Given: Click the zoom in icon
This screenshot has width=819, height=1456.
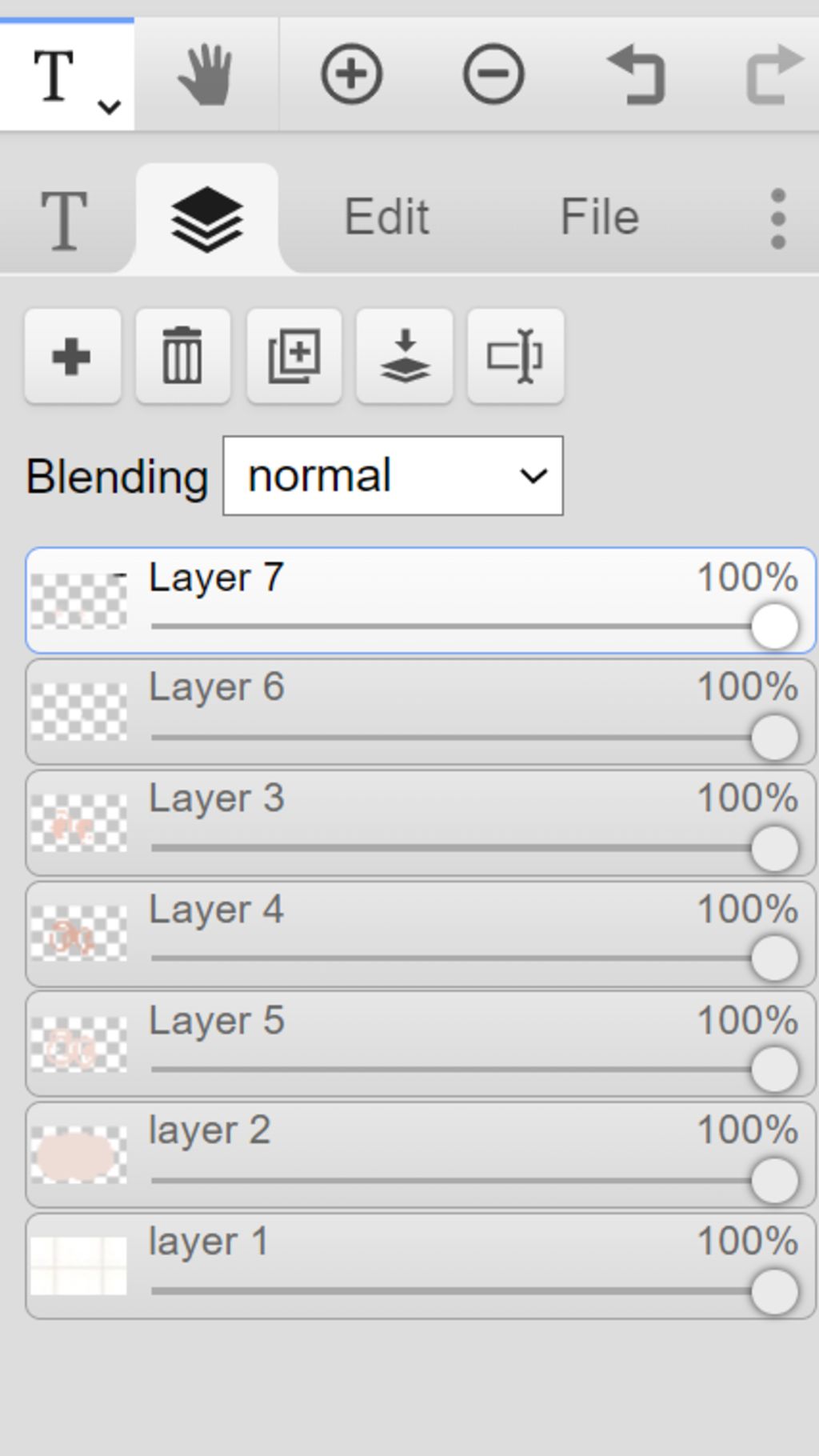Looking at the screenshot, I should point(352,74).
